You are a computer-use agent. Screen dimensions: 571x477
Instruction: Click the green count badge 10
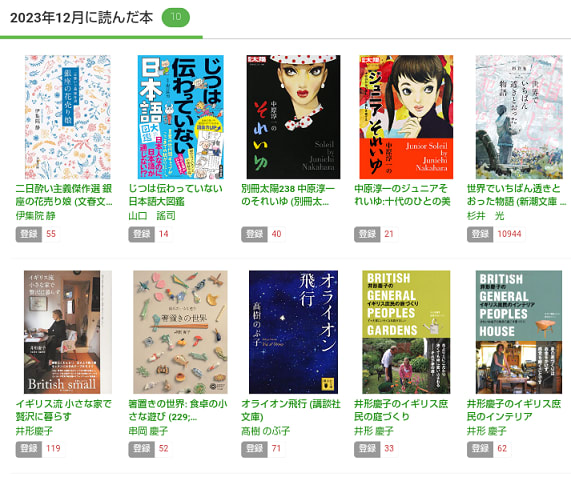[176, 17]
